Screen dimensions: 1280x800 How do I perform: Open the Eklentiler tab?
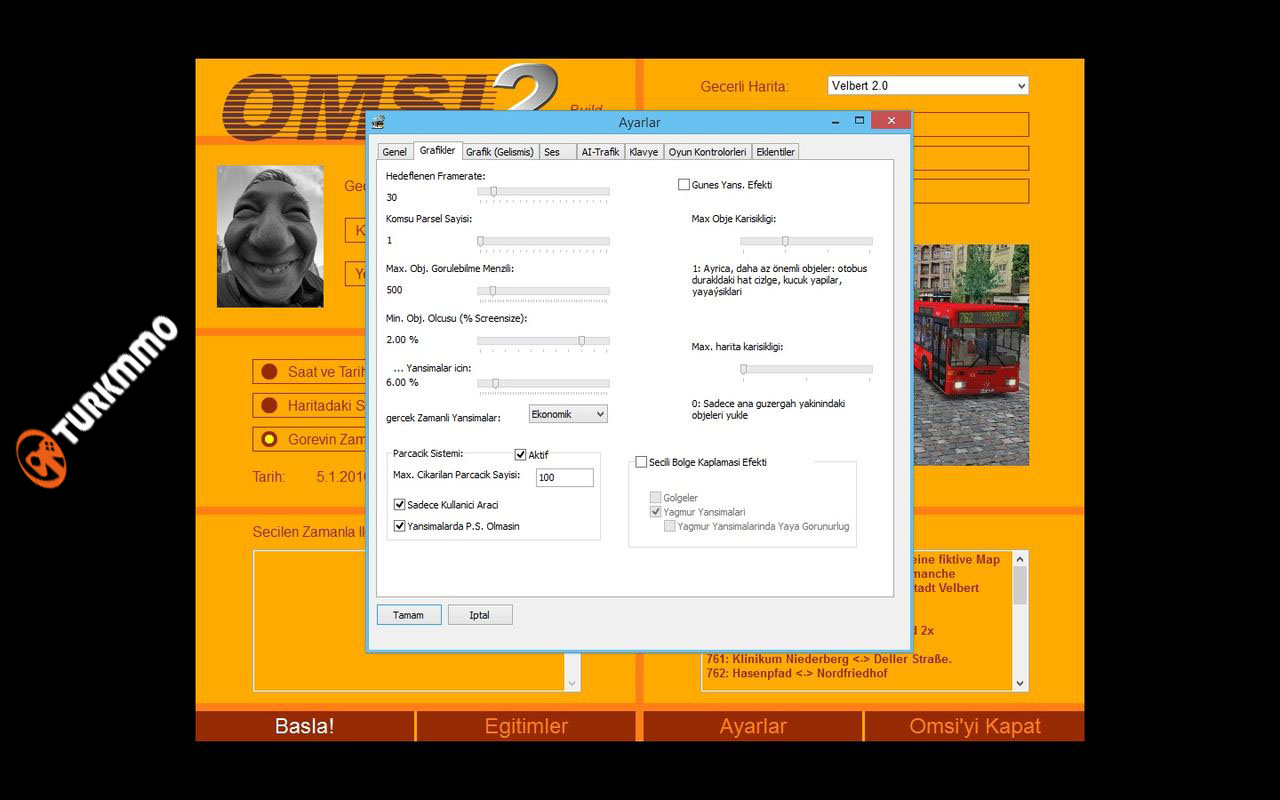(776, 152)
